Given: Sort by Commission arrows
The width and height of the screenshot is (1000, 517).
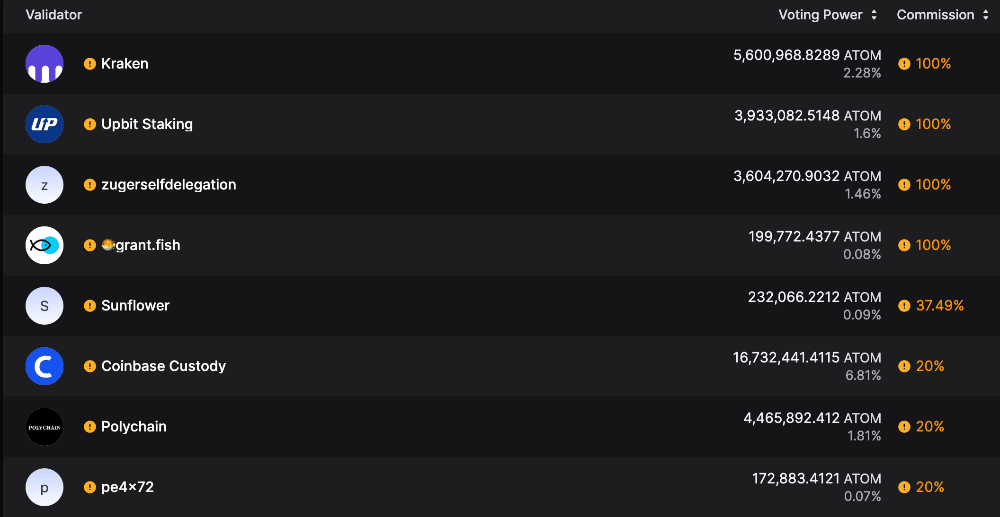Looking at the screenshot, I should point(985,15).
